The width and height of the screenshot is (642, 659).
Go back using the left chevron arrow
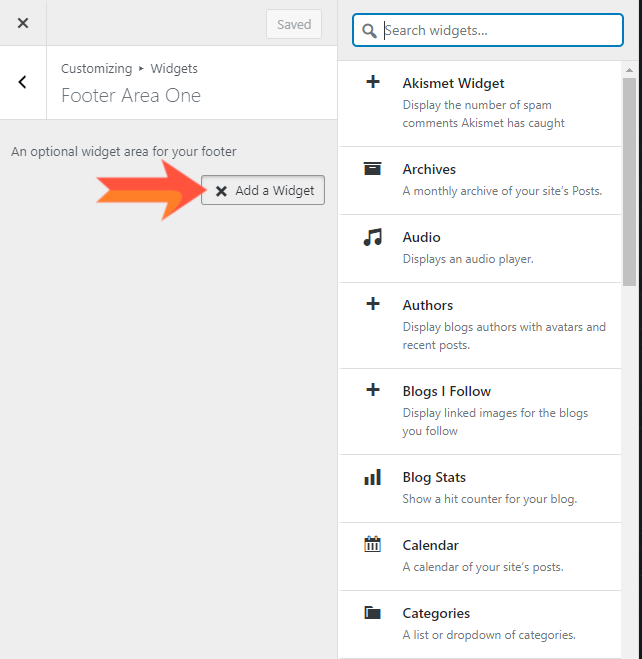click(x=23, y=82)
